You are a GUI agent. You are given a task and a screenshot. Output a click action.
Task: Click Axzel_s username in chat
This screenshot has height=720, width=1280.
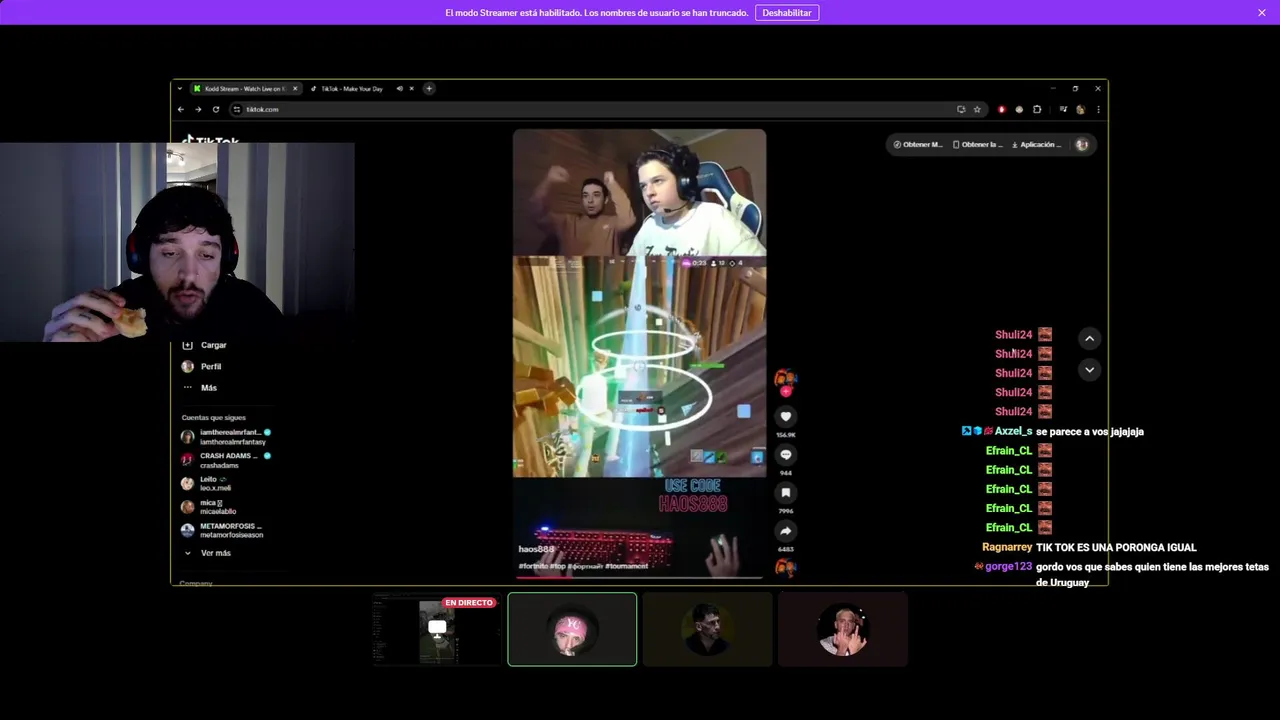(1013, 431)
